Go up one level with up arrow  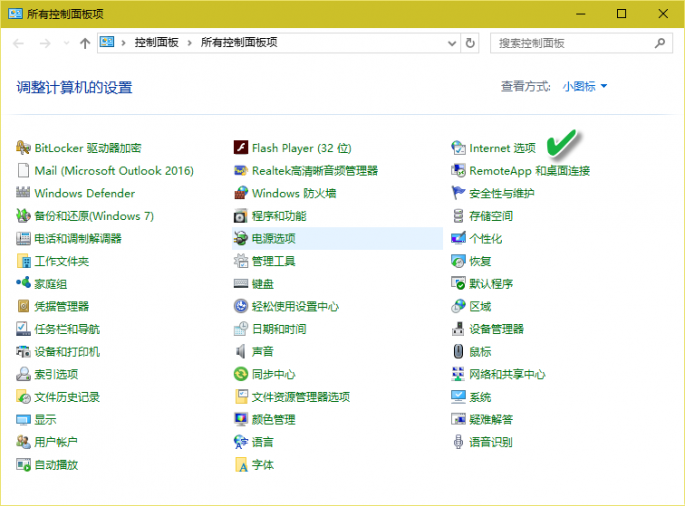click(85, 43)
